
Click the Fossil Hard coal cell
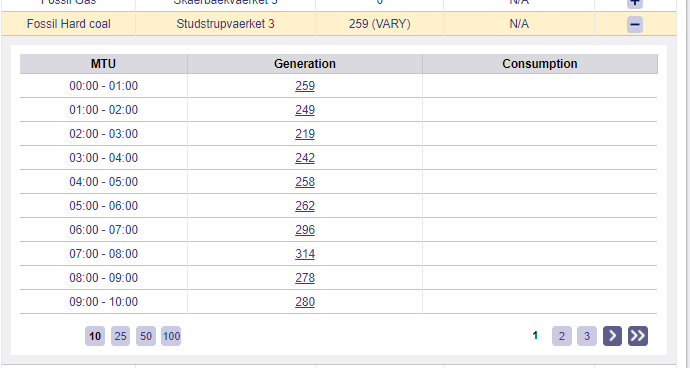69,24
